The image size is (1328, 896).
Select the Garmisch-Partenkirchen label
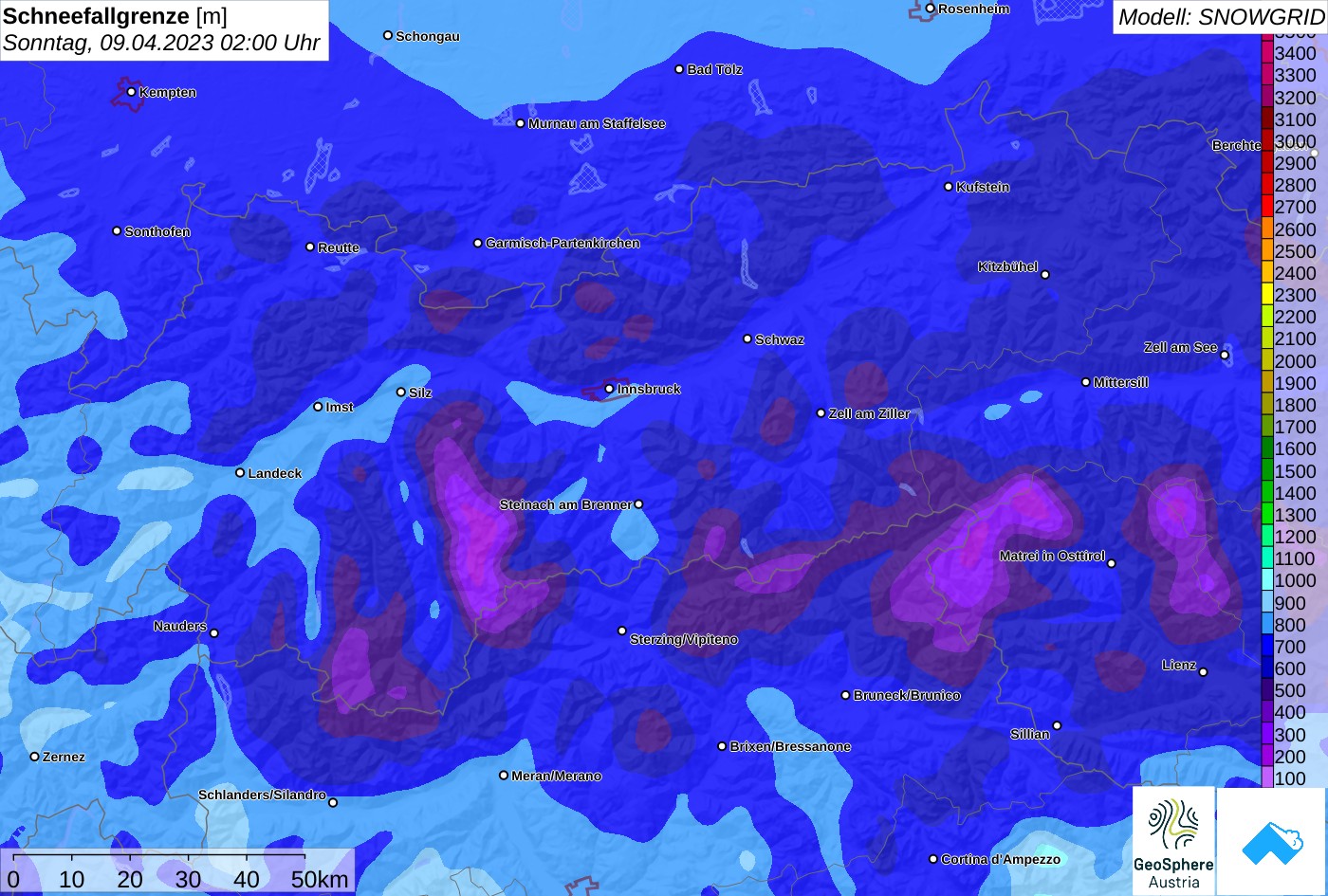[x=563, y=243]
